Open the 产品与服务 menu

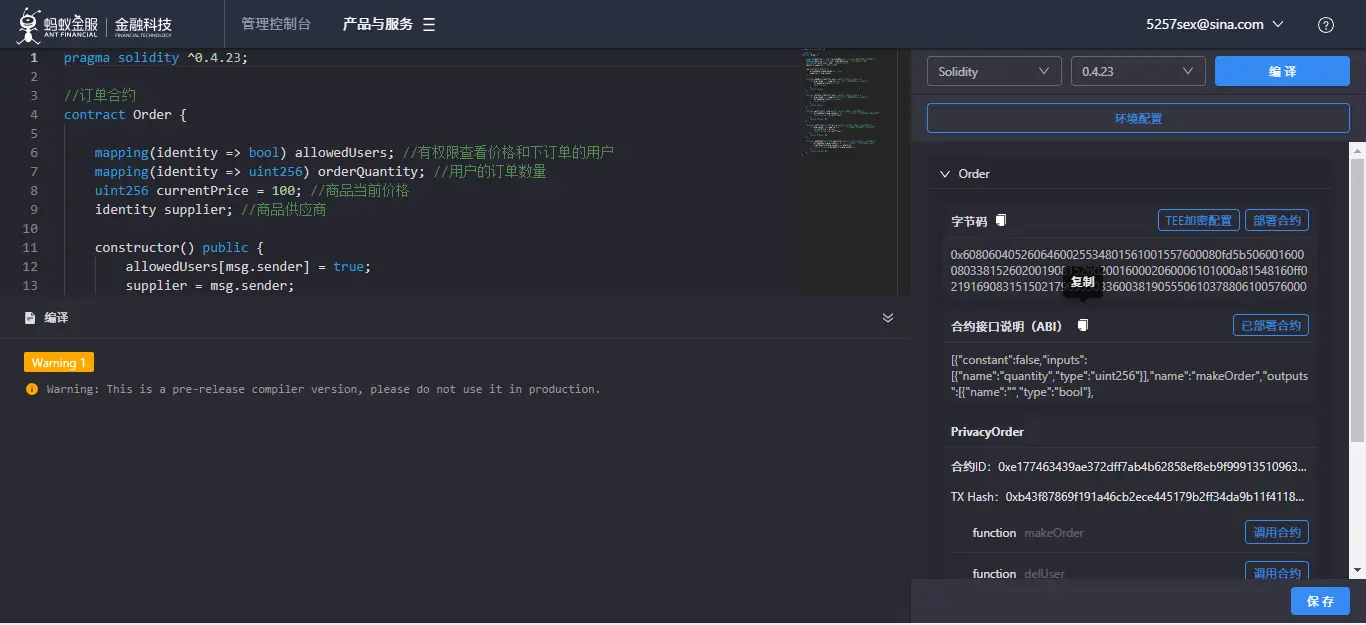point(377,24)
